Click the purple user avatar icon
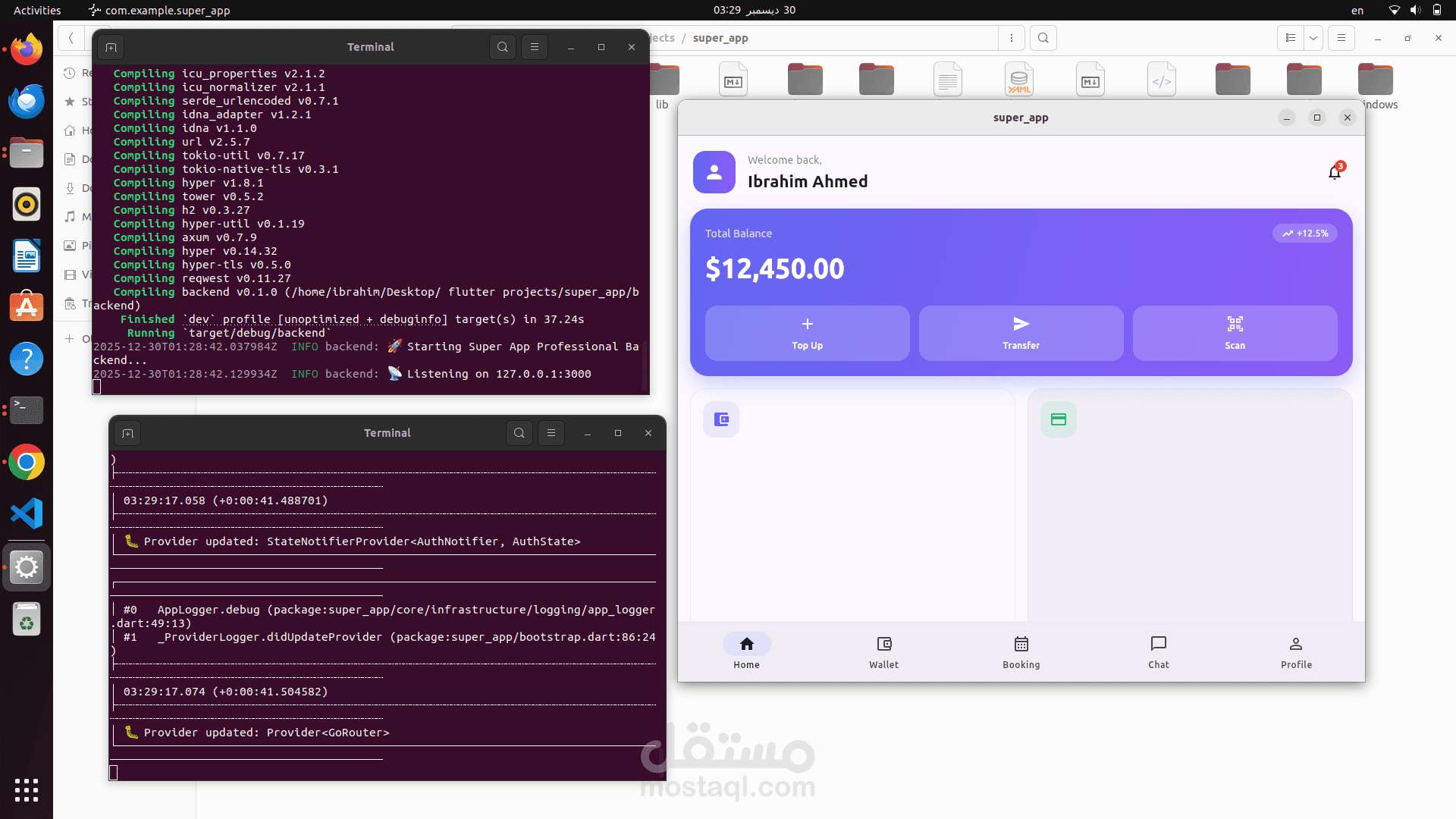The height and width of the screenshot is (819, 1456). [x=714, y=172]
